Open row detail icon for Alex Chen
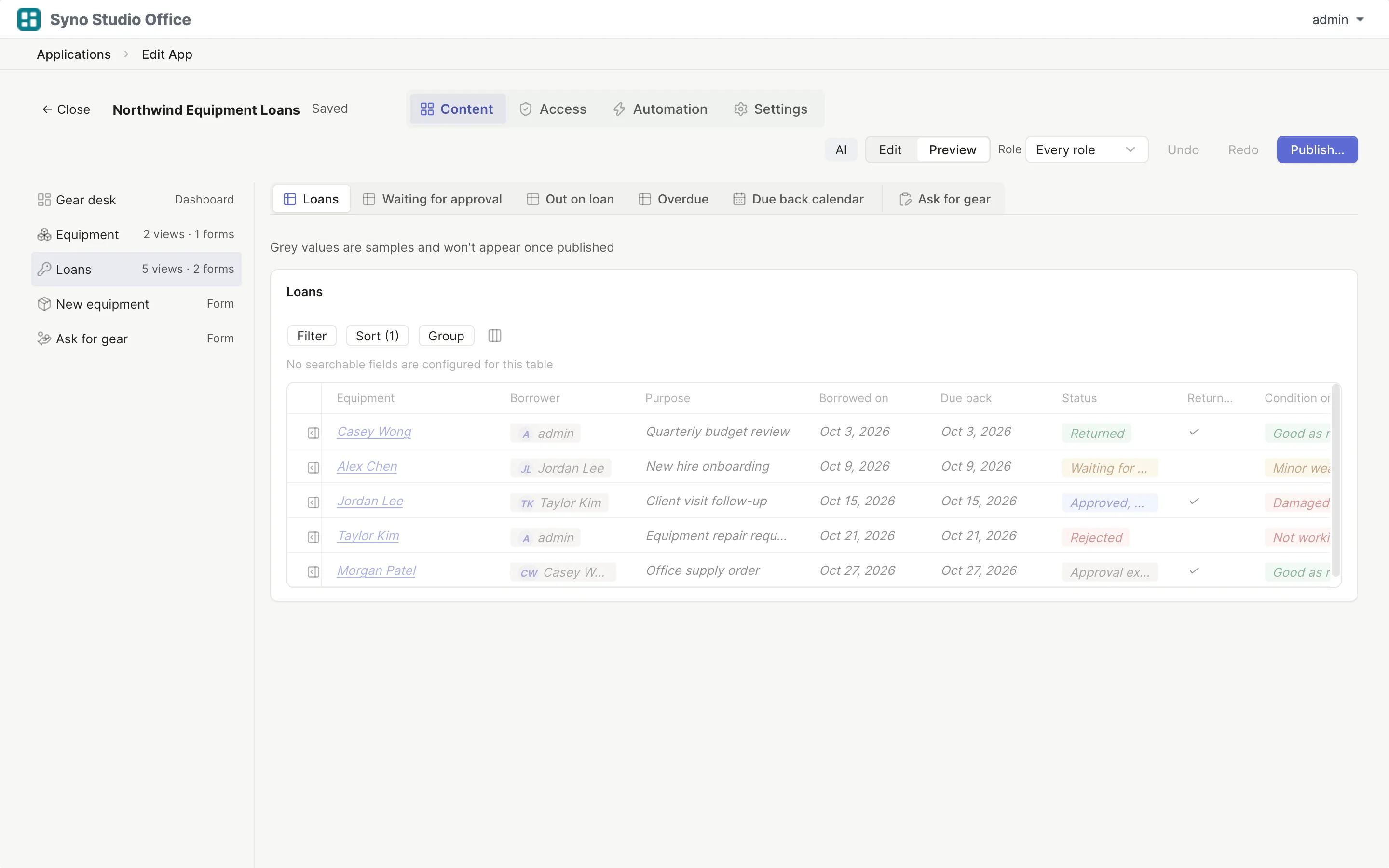Screen dimensions: 1389x868 click(x=313, y=468)
